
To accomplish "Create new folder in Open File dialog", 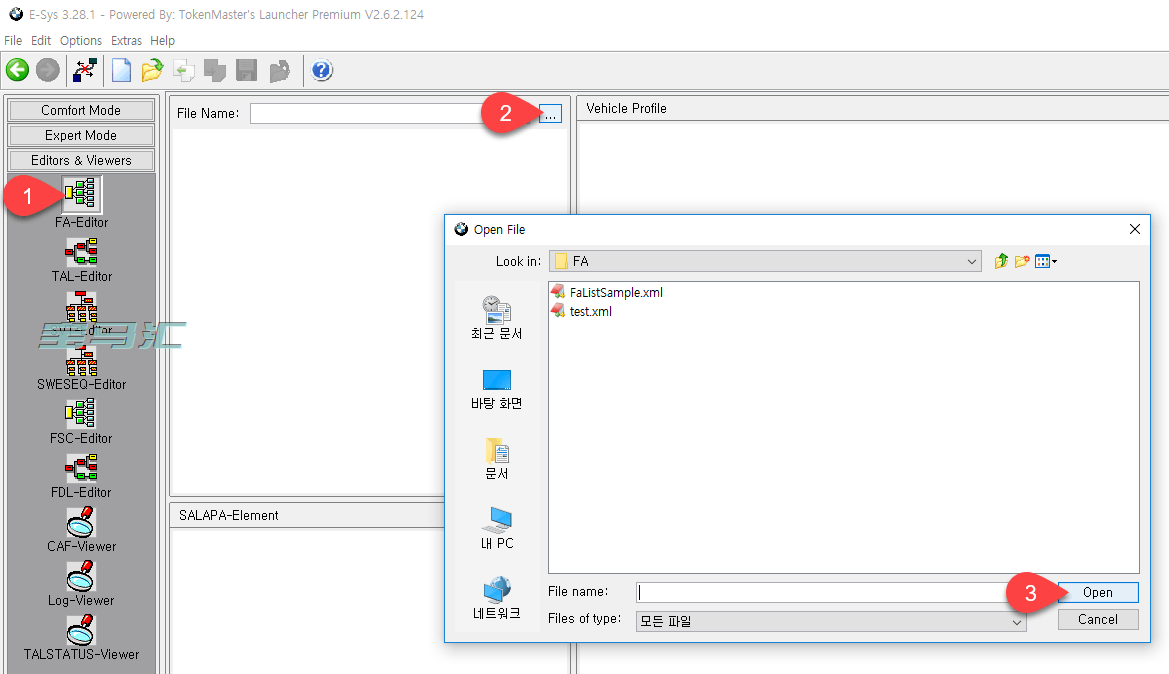I will tap(1022, 261).
